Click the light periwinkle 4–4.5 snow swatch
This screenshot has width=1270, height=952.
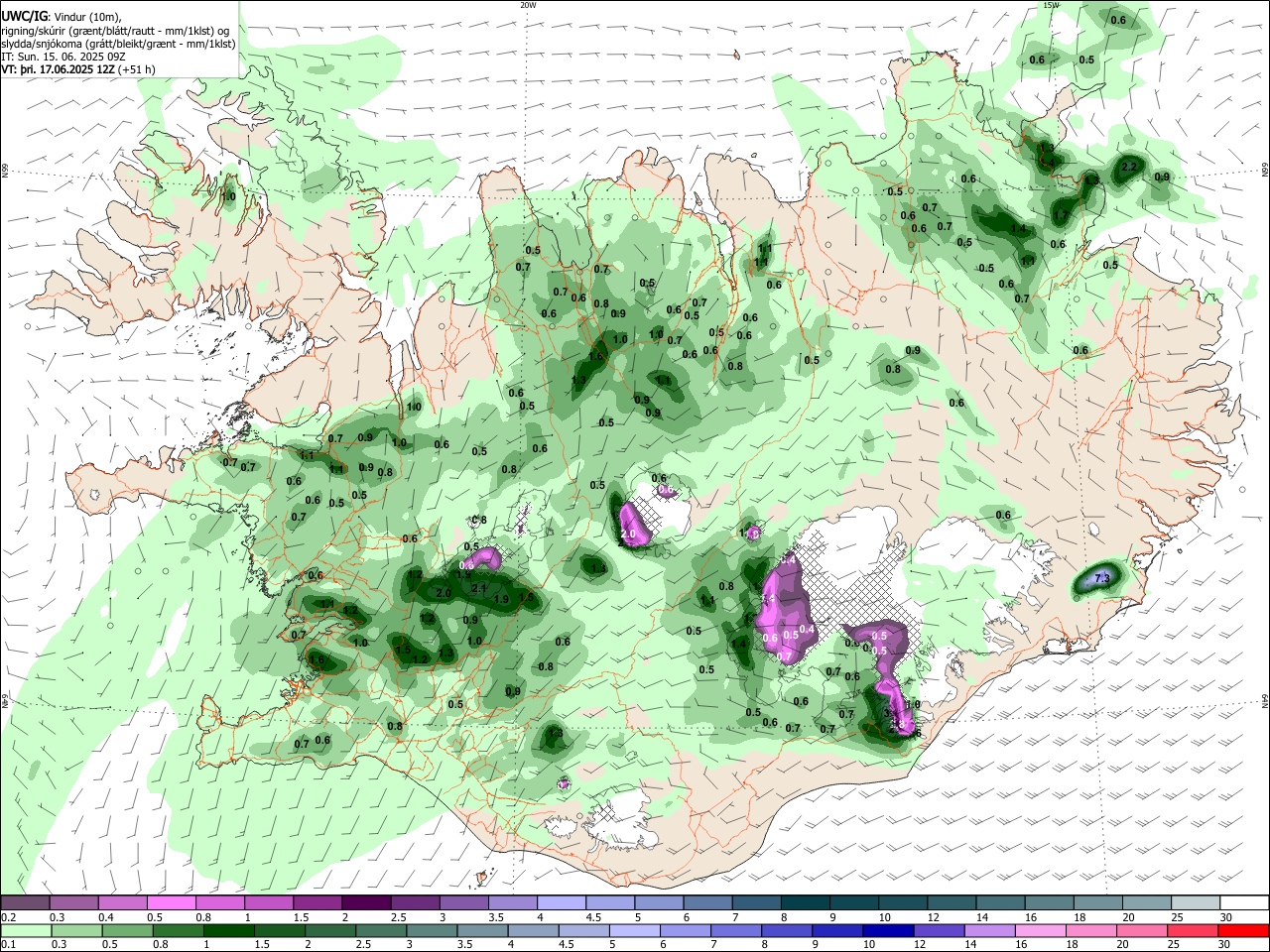click(x=561, y=903)
